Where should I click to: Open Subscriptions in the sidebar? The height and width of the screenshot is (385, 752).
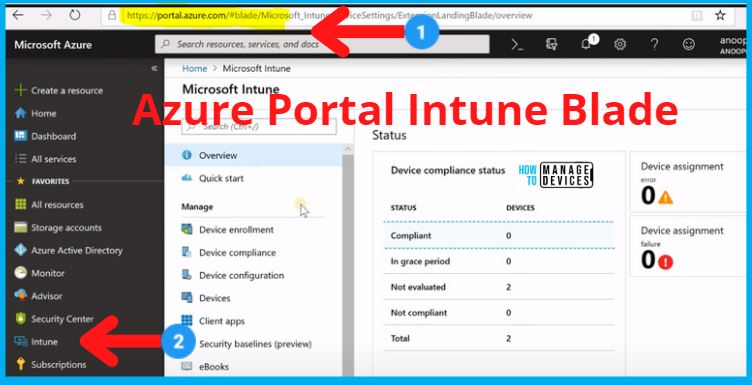click(50, 364)
